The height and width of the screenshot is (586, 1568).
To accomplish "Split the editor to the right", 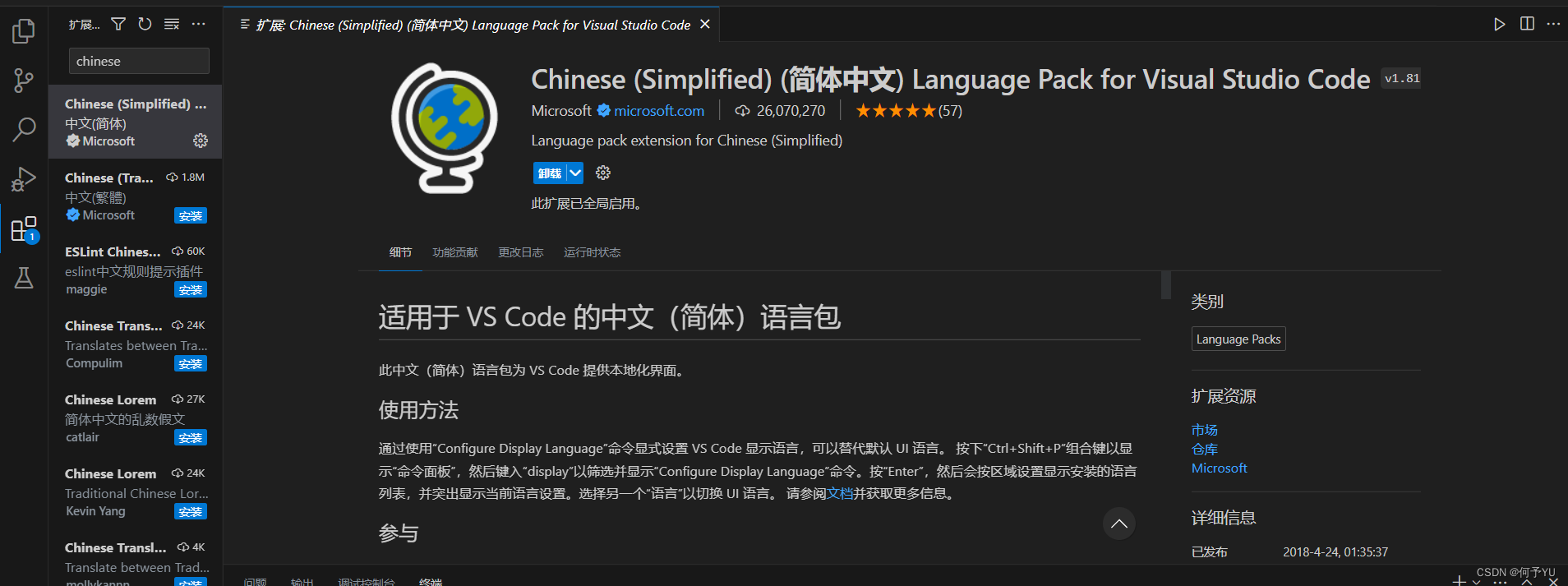I will point(1527,24).
